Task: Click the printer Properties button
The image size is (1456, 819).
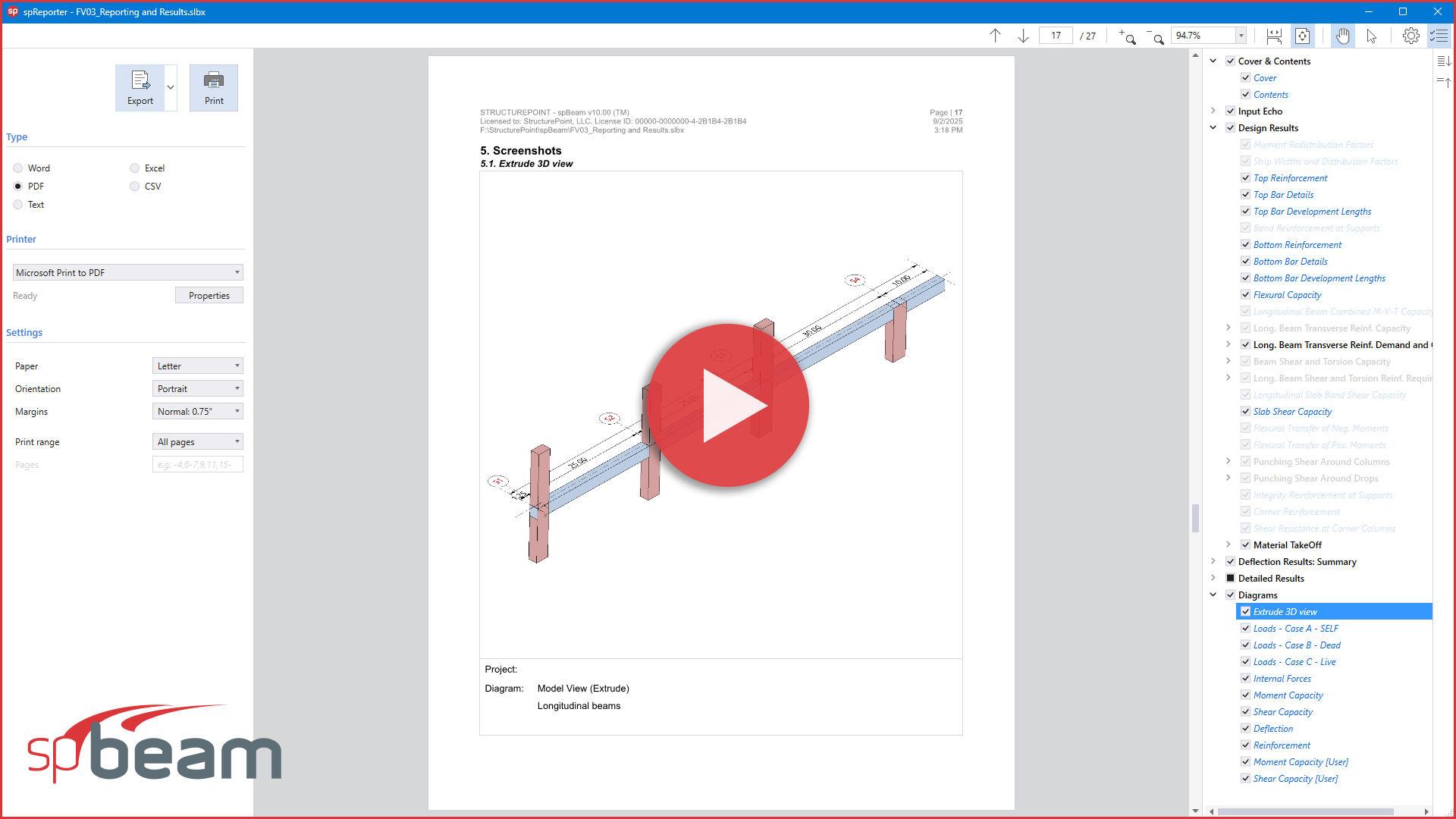Action: (209, 296)
